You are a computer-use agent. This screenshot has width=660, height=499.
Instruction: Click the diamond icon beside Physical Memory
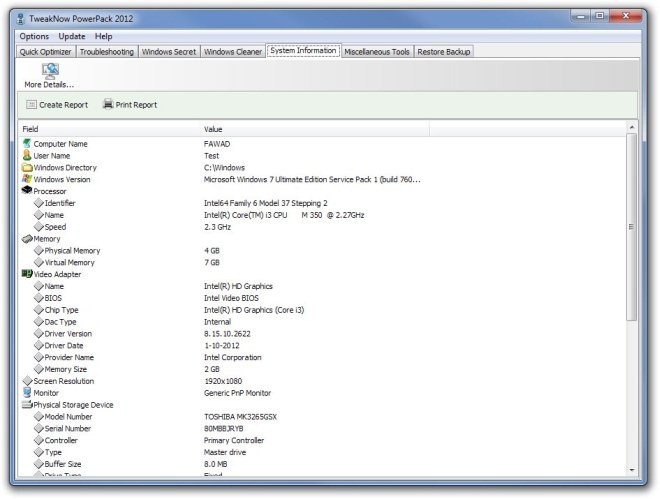pyautogui.click(x=39, y=250)
